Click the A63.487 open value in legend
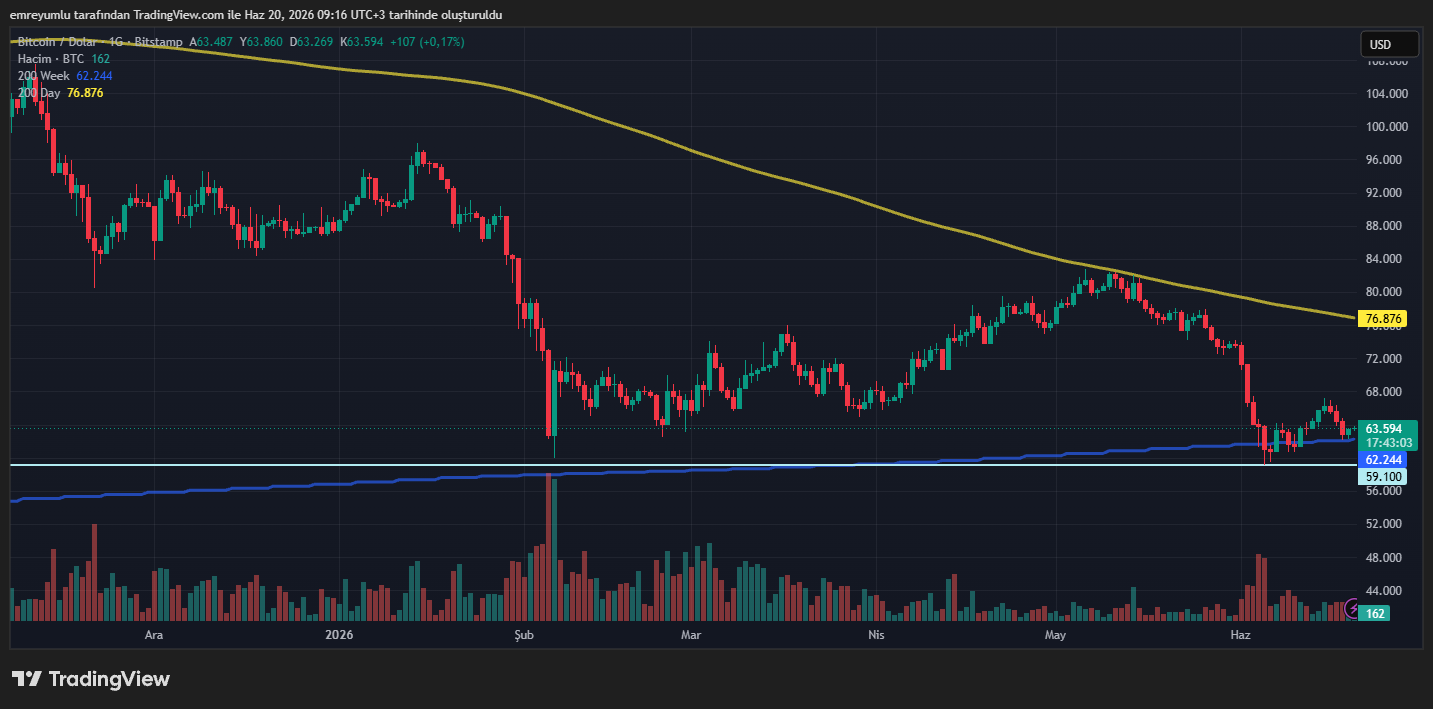The width and height of the screenshot is (1433, 709). point(211,42)
